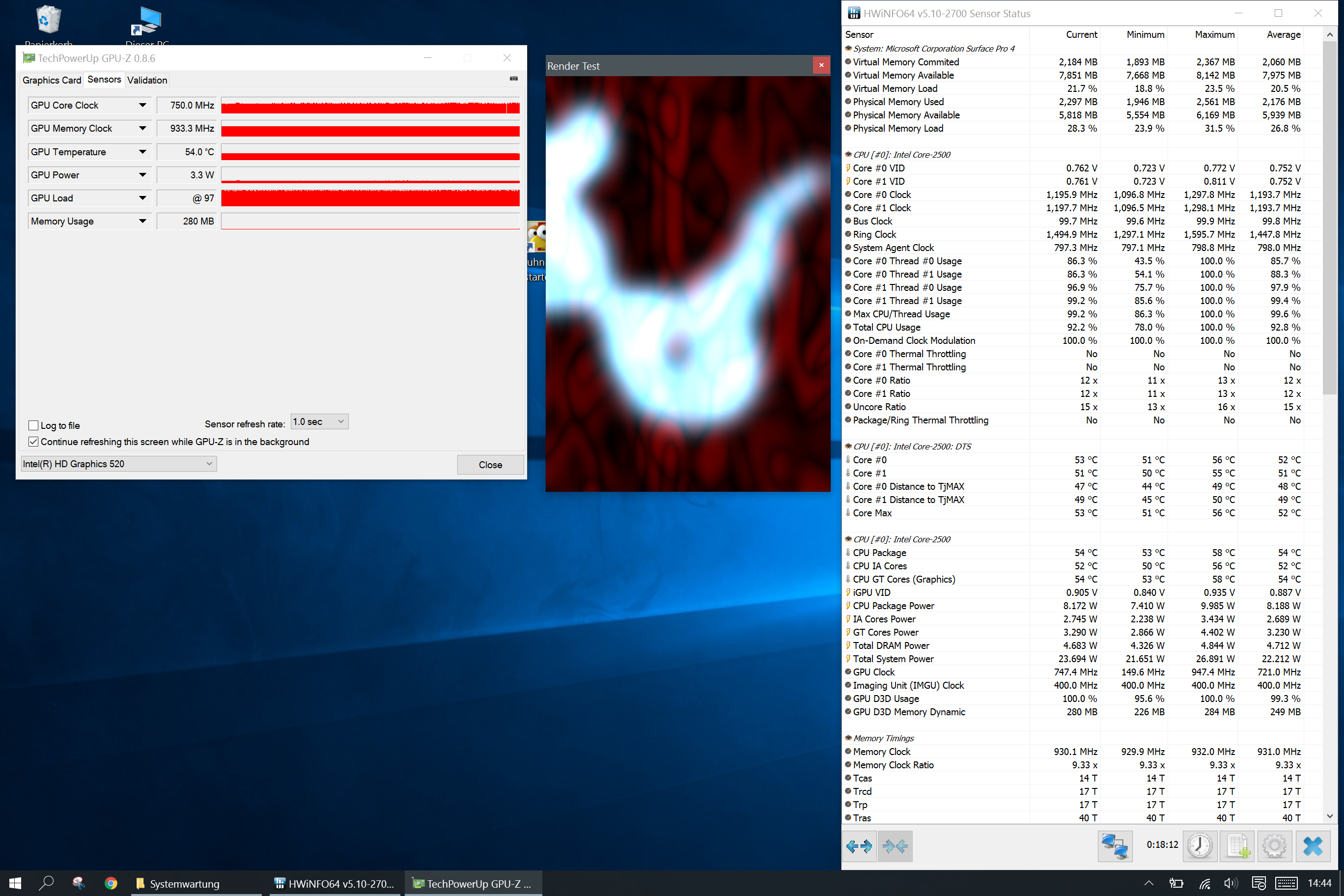1344x896 pixels.
Task: Close the Render Test window
Action: [821, 65]
